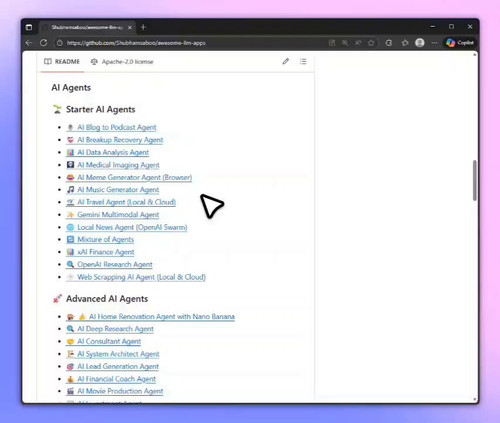Add this page to favorites star icon
The image size is (500, 423).
[371, 43]
